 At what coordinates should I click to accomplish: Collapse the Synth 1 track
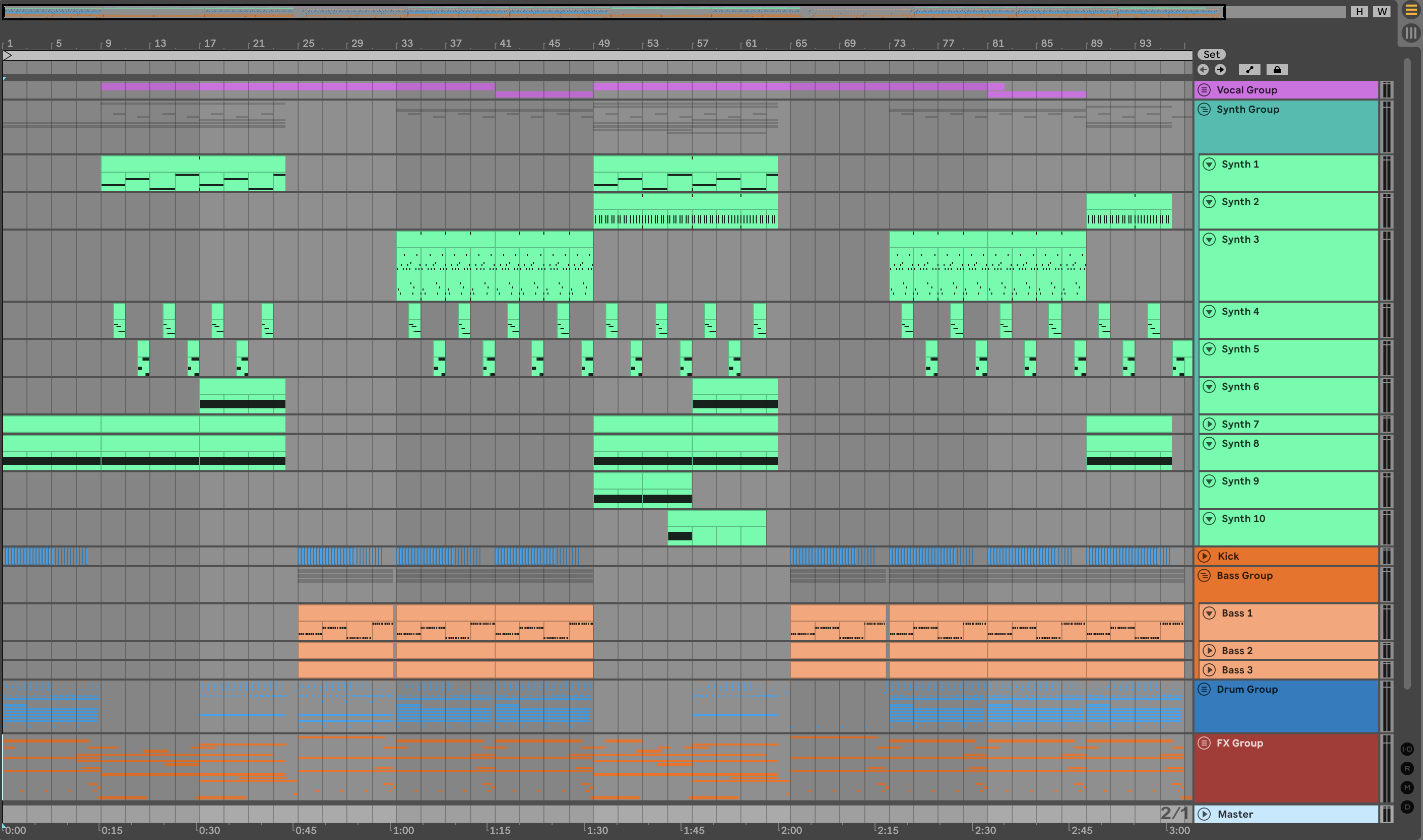1209,164
